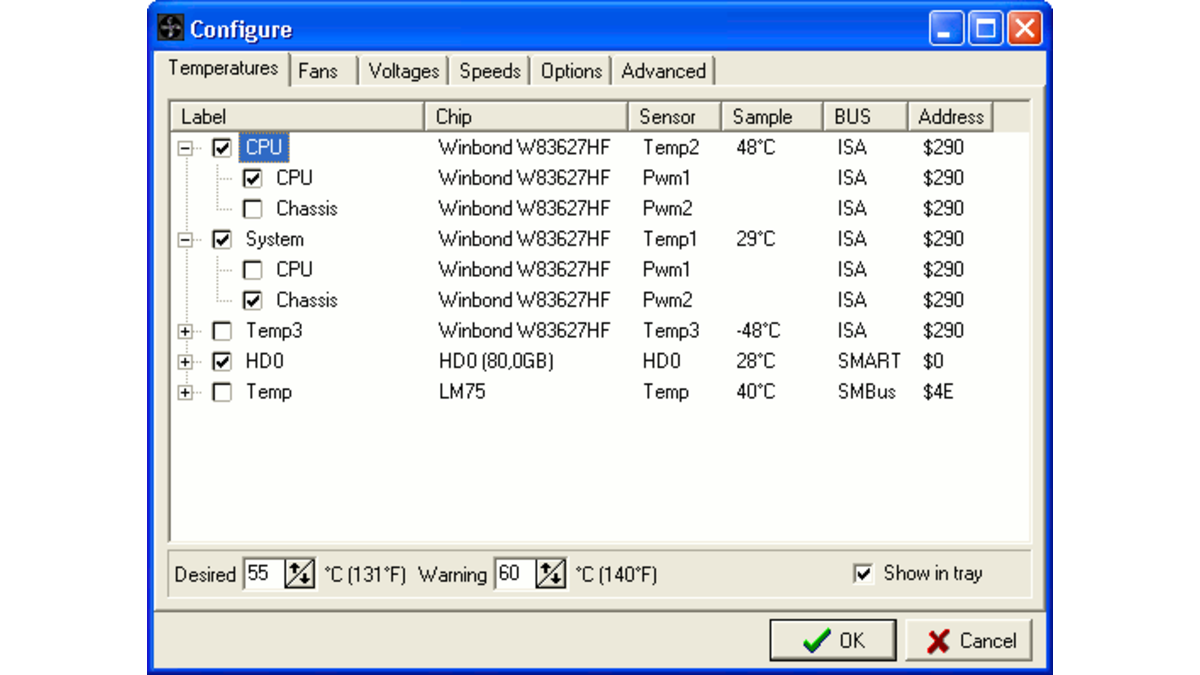The height and width of the screenshot is (675, 1200).
Task: Expand the Temp3 tree node
Action: (x=185, y=331)
